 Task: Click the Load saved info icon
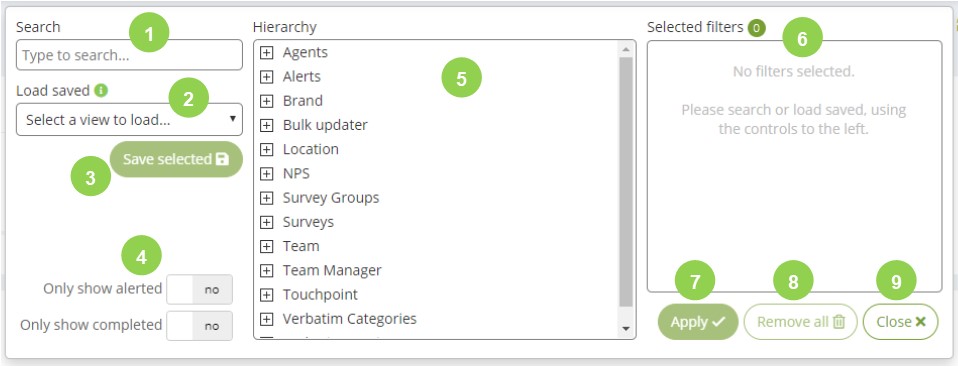click(x=101, y=91)
